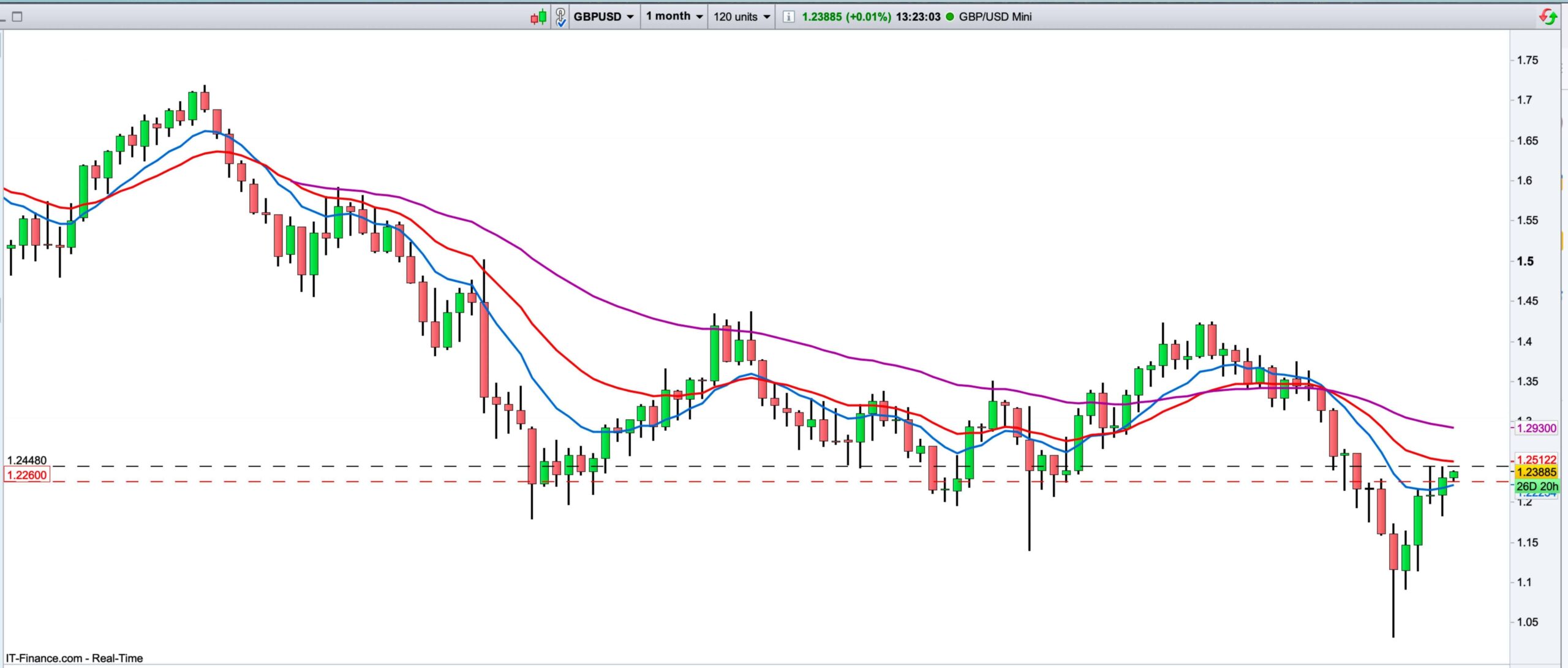1568x668 pixels.
Task: Click the green market status dot
Action: [x=950, y=17]
